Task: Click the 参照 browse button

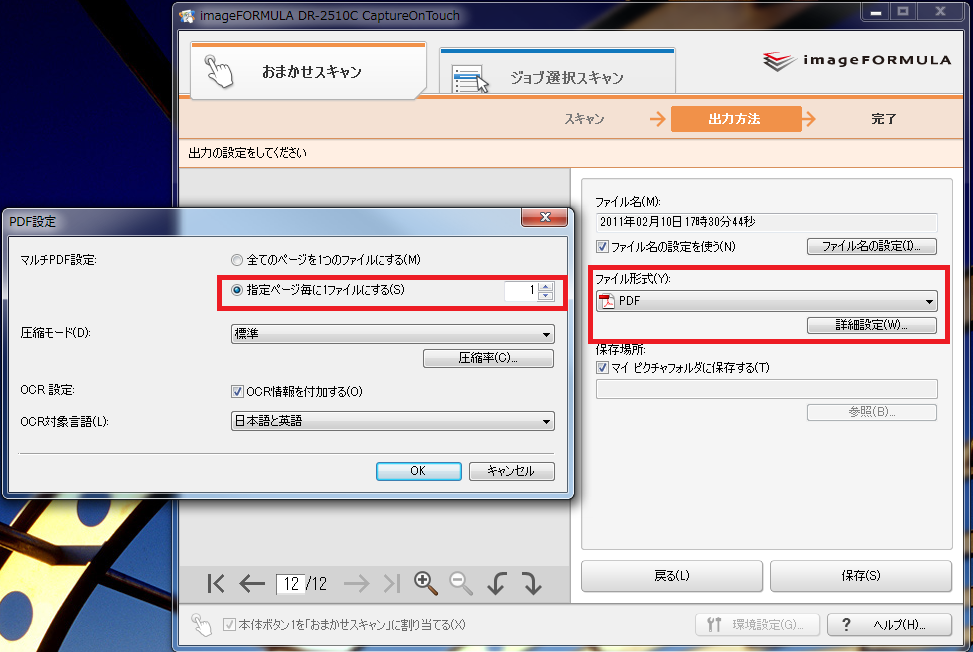Action: (x=871, y=412)
